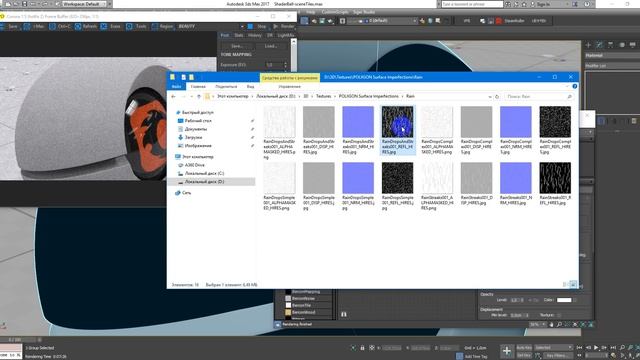Select Этот компьютер in Explorer sidebar
This screenshot has width=640, height=360.
[198, 157]
